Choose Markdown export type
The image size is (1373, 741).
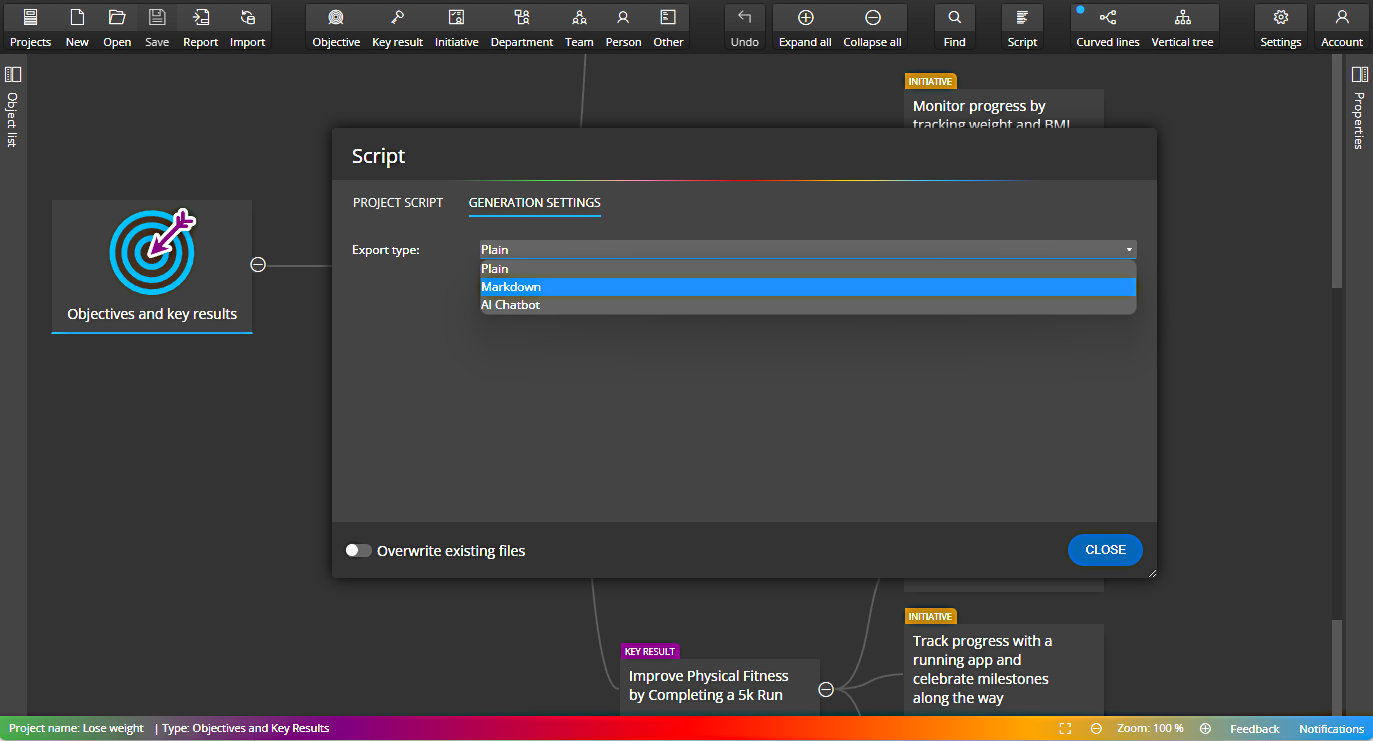click(808, 287)
